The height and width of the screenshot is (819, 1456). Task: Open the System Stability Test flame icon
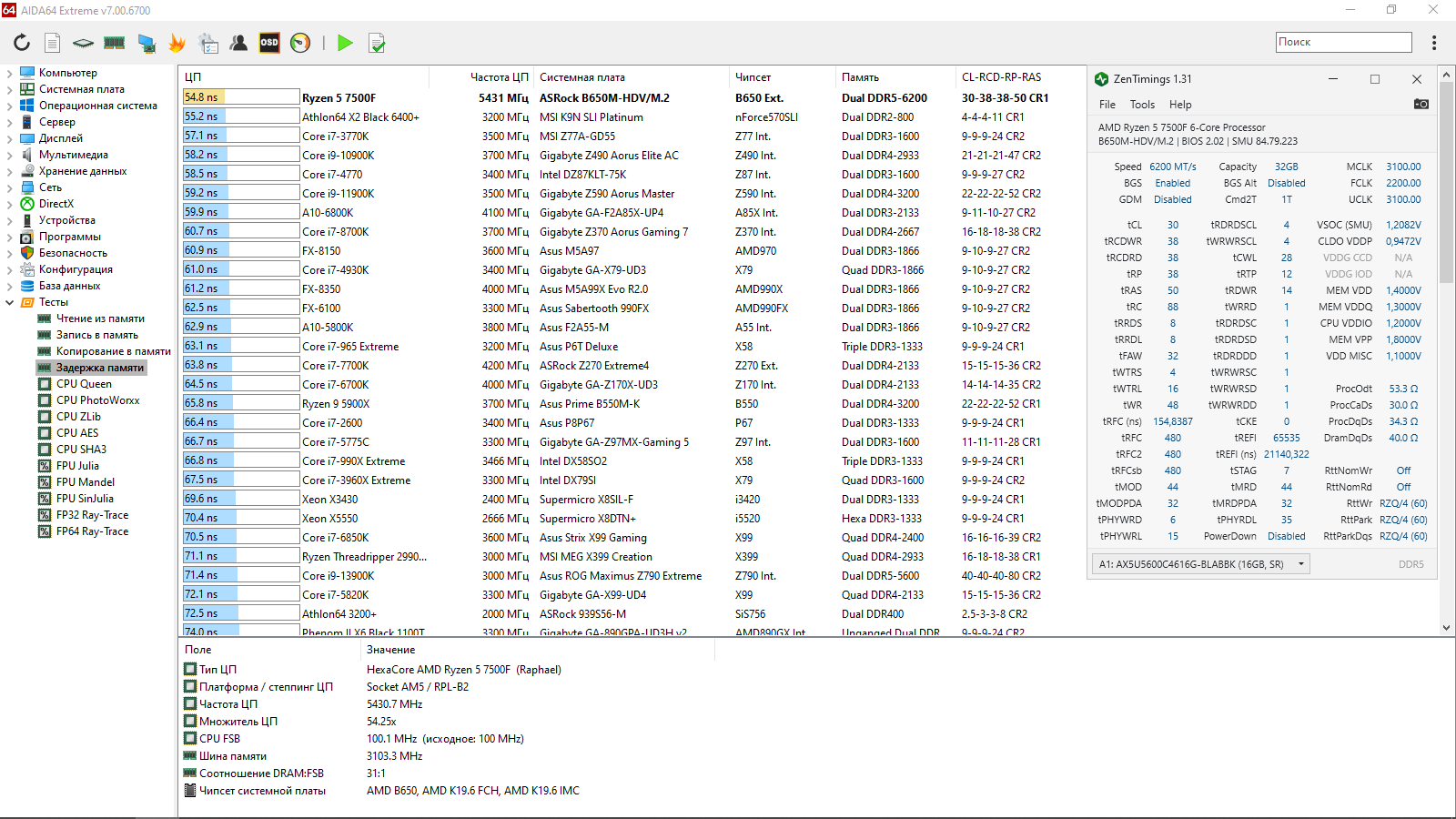177,43
